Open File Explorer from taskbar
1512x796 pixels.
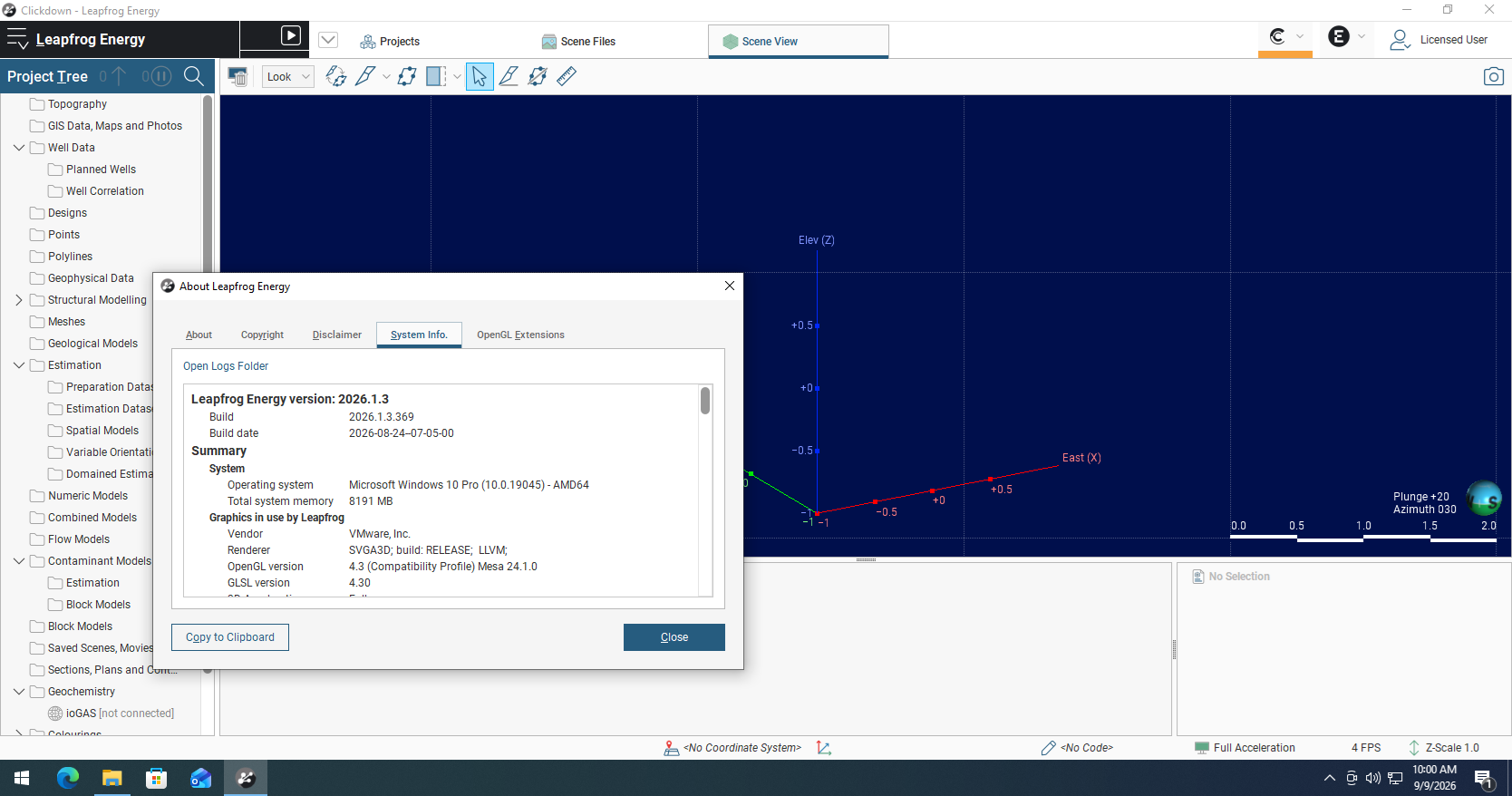click(112, 778)
